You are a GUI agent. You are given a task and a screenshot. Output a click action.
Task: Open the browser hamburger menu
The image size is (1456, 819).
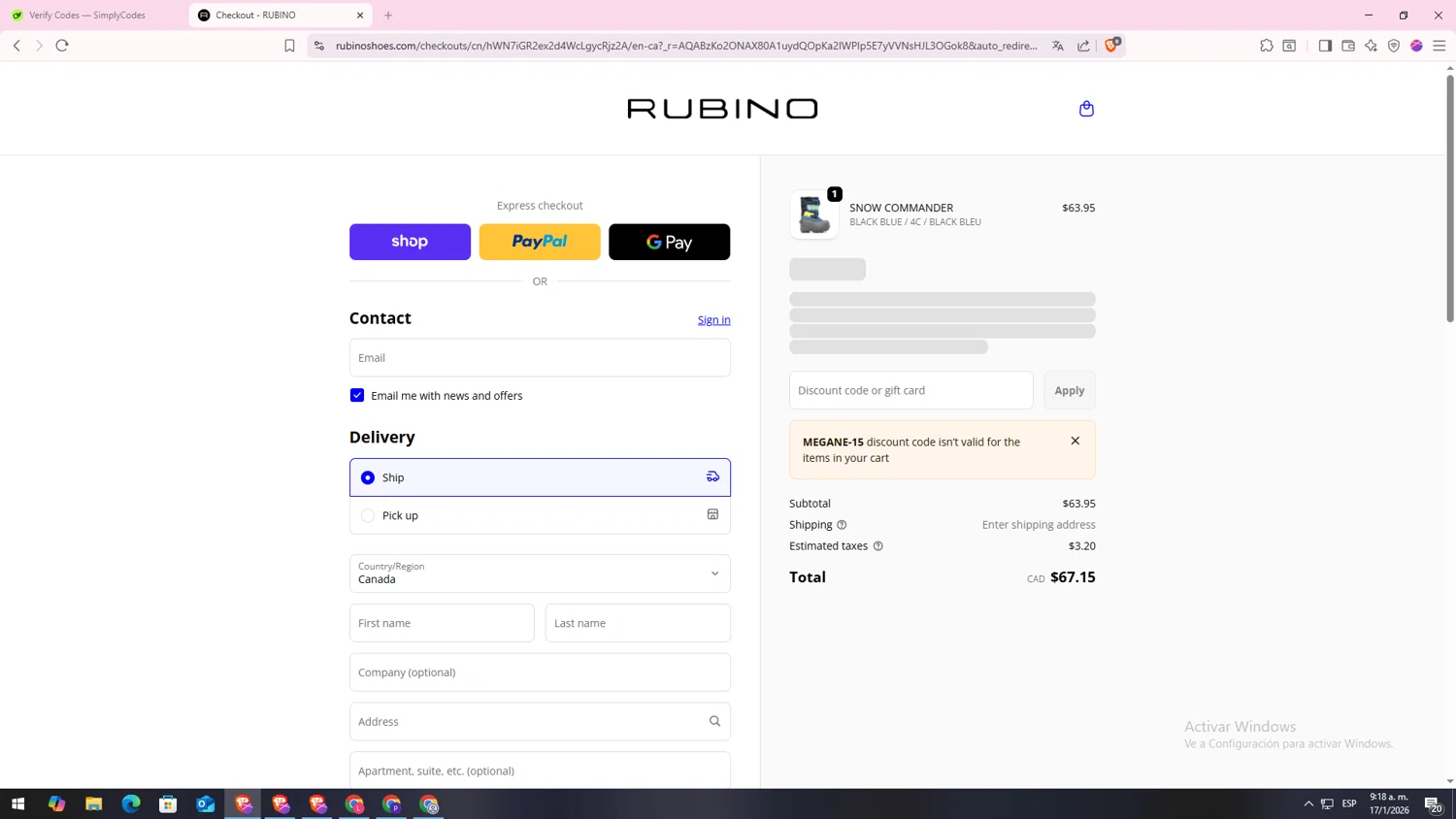tap(1439, 46)
